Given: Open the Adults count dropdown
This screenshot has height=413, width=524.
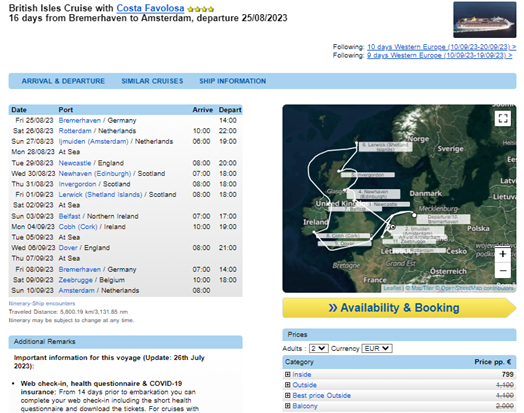Looking at the screenshot, I should click(319, 349).
